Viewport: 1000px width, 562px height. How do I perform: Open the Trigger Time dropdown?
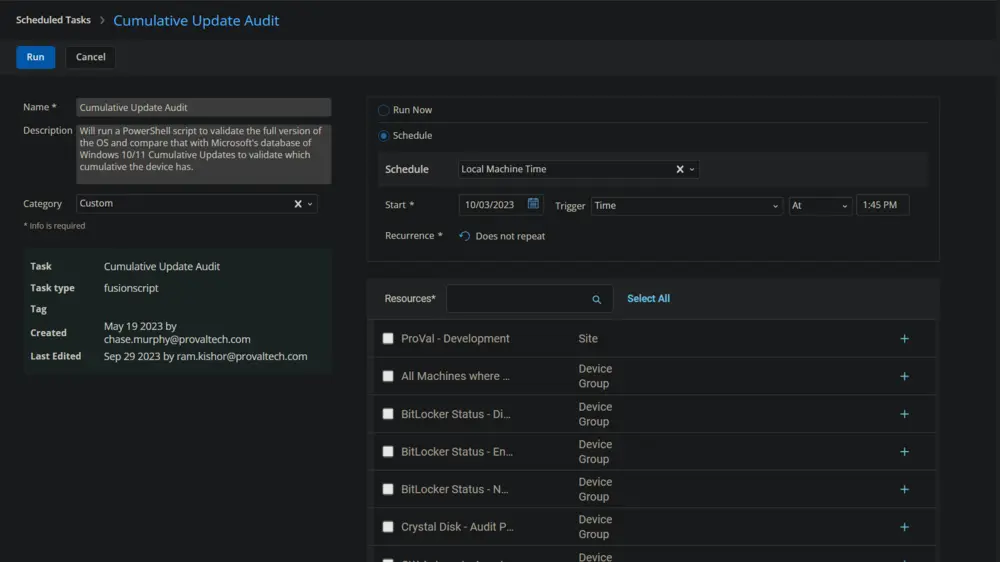coord(686,205)
